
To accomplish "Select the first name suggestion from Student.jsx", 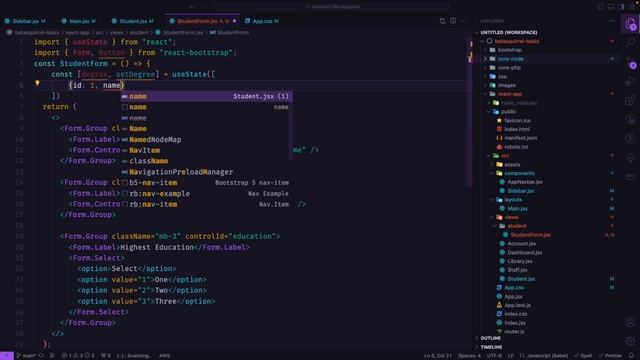I will [x=206, y=96].
